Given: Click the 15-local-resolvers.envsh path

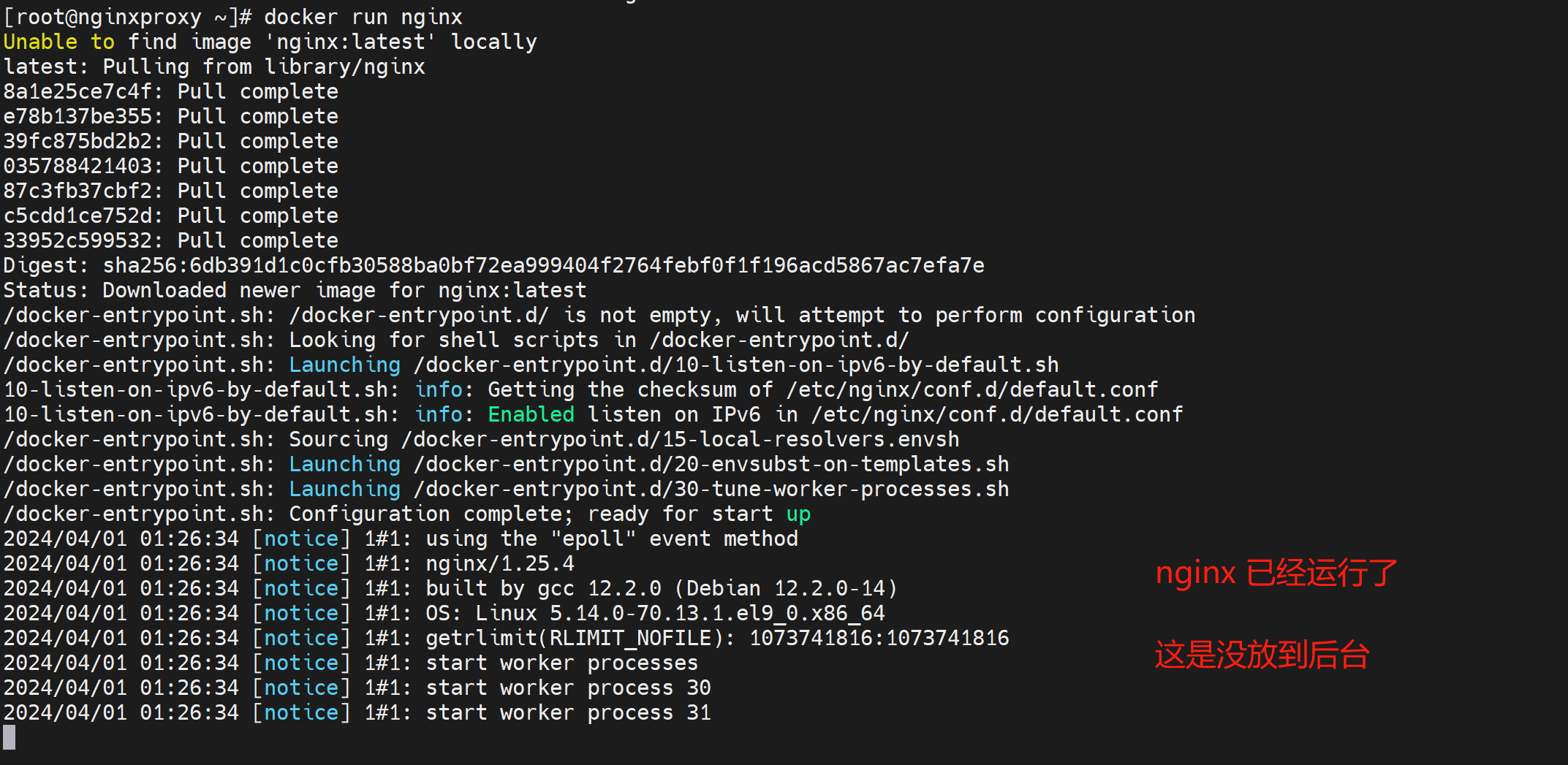Looking at the screenshot, I should coord(680,439).
